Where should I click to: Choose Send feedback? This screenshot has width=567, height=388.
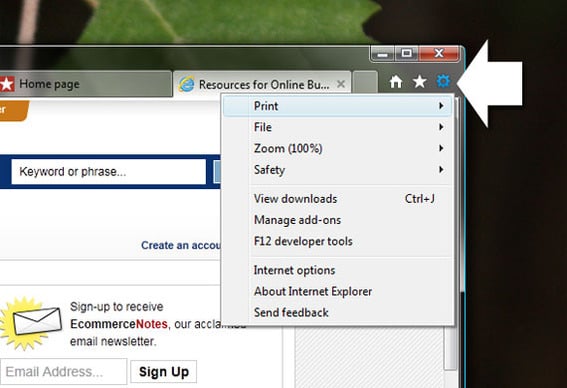pyautogui.click(x=337, y=312)
